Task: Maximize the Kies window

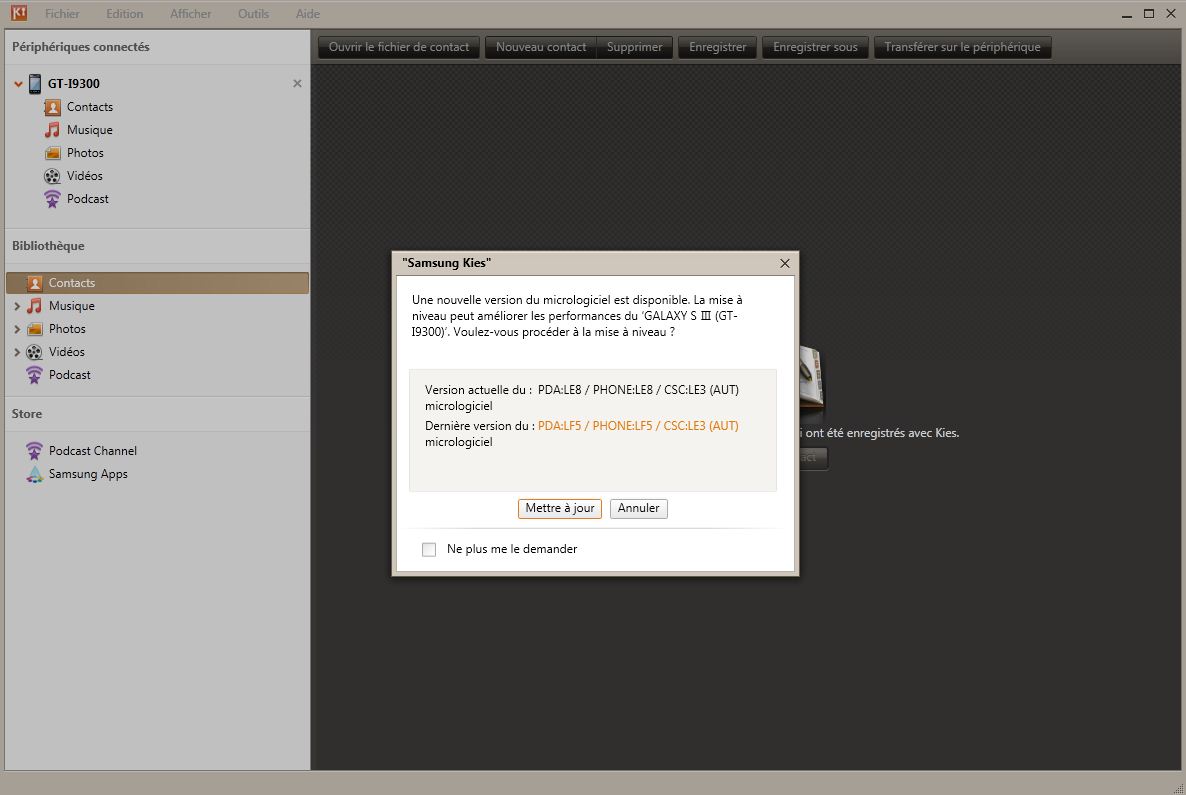Action: (x=1148, y=14)
